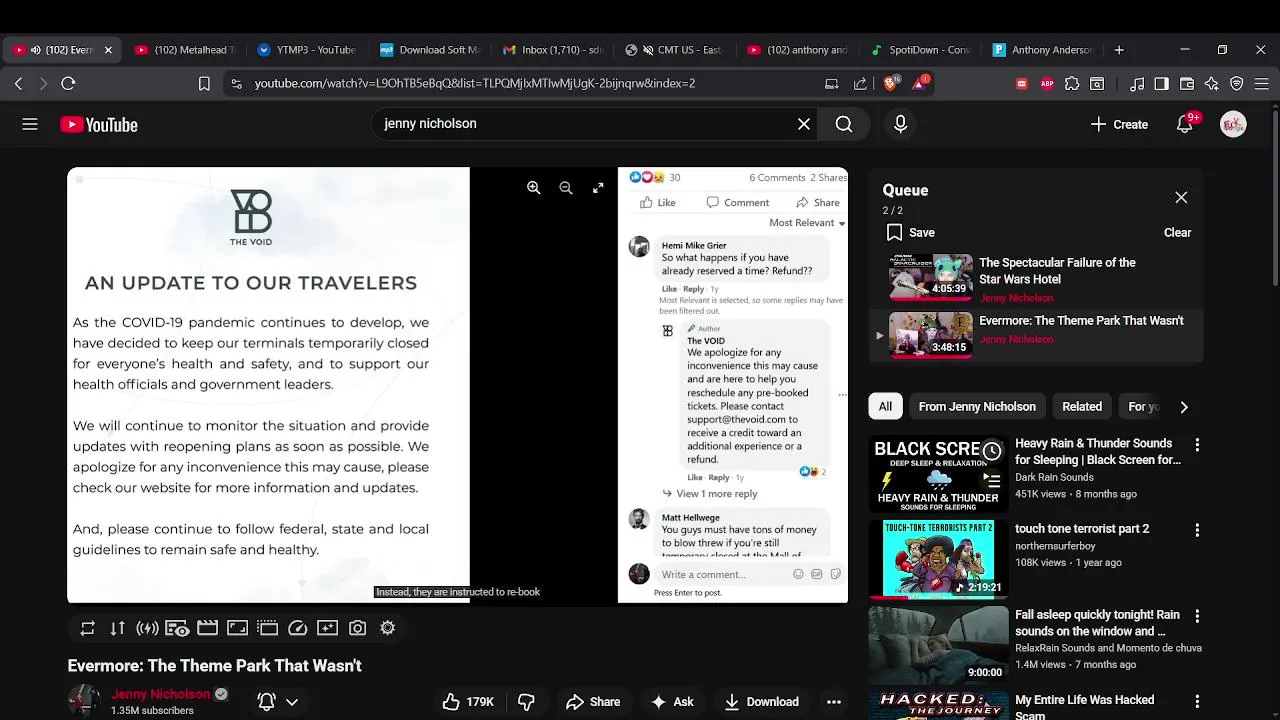1280x720 pixels.
Task: Toggle channel notification bell for Jenny Nicholson
Action: [x=266, y=702]
